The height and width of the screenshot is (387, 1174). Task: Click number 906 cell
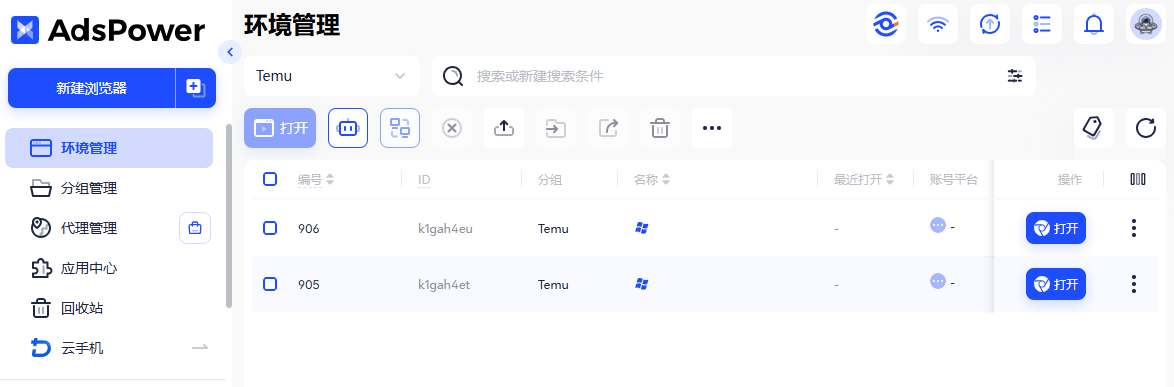pos(308,229)
